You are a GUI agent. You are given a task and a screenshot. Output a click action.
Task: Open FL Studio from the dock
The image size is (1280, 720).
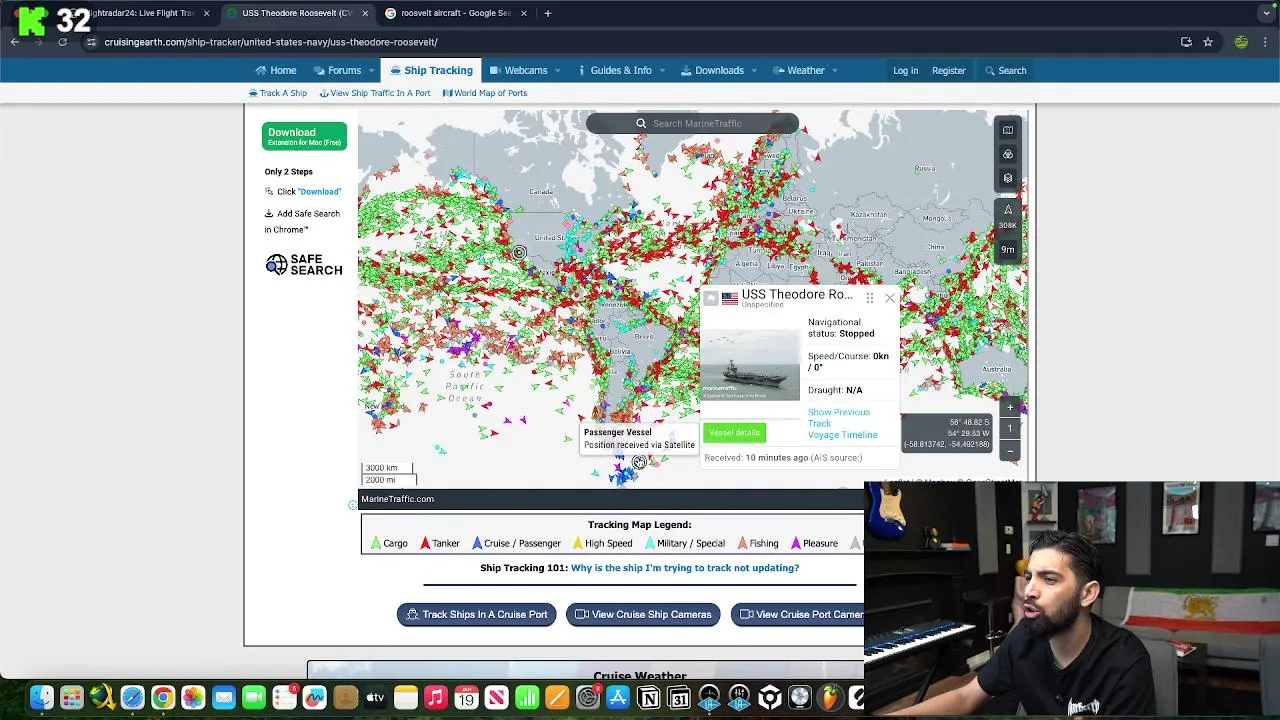831,697
